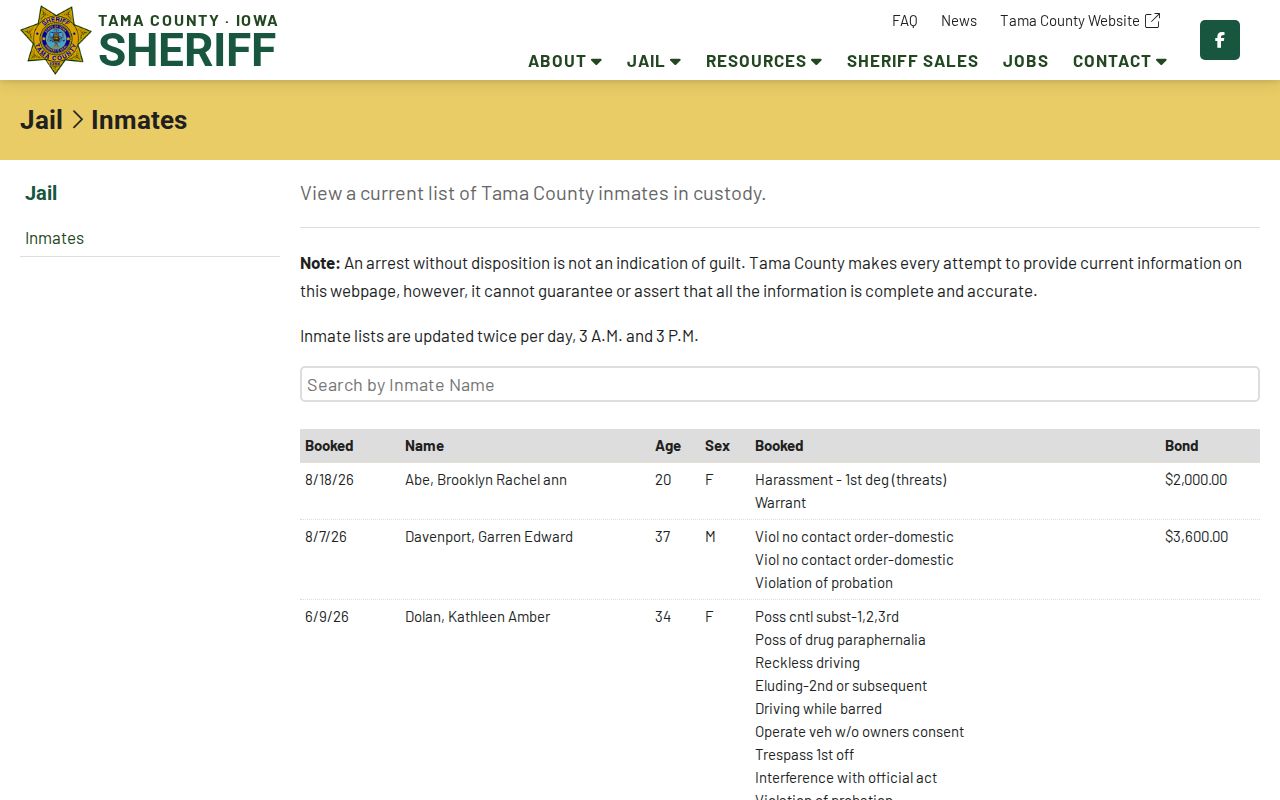
Task: Open the Facebook page icon
Action: (x=1220, y=40)
